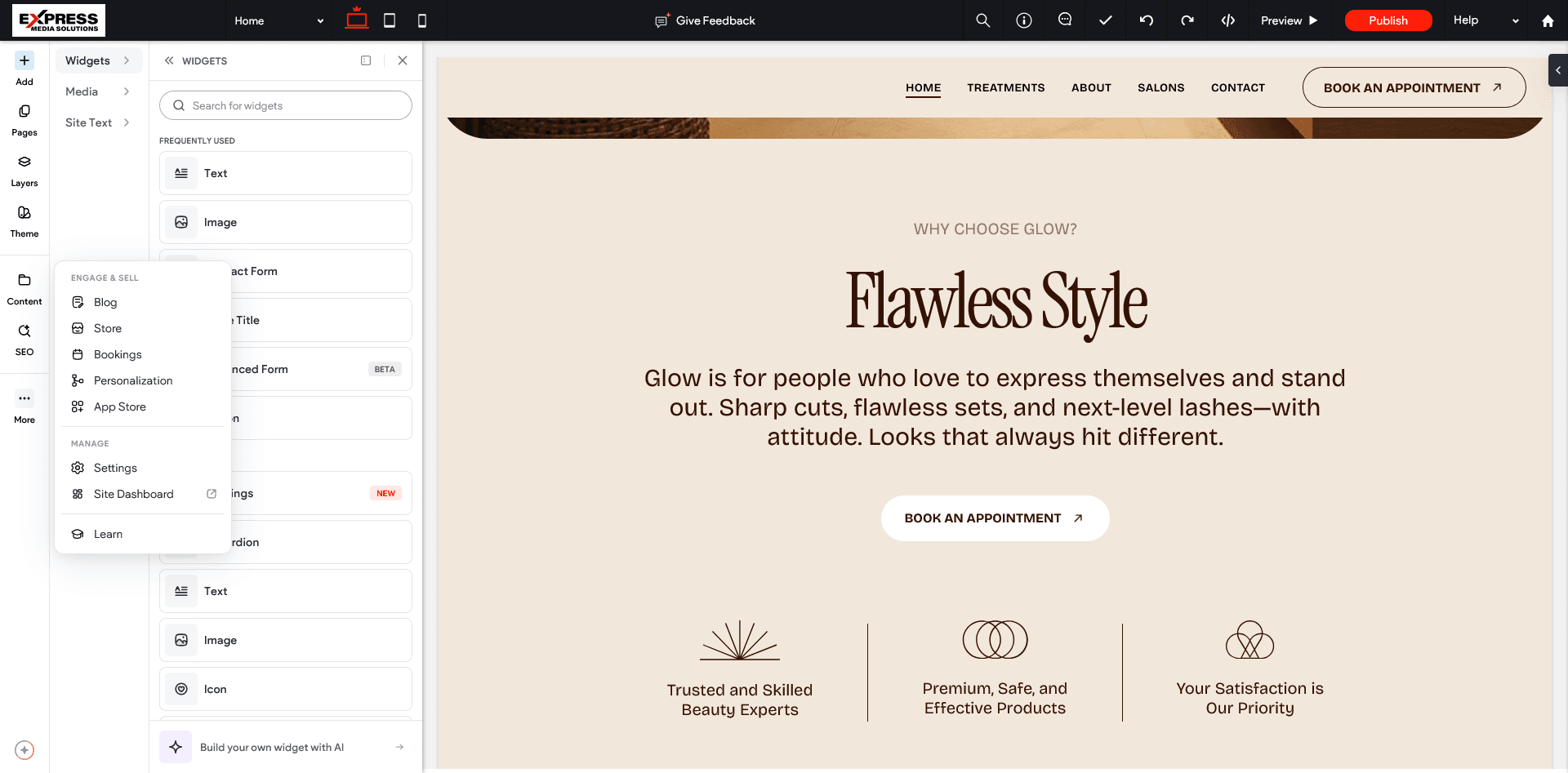Click the undo arrow icon

(1146, 20)
